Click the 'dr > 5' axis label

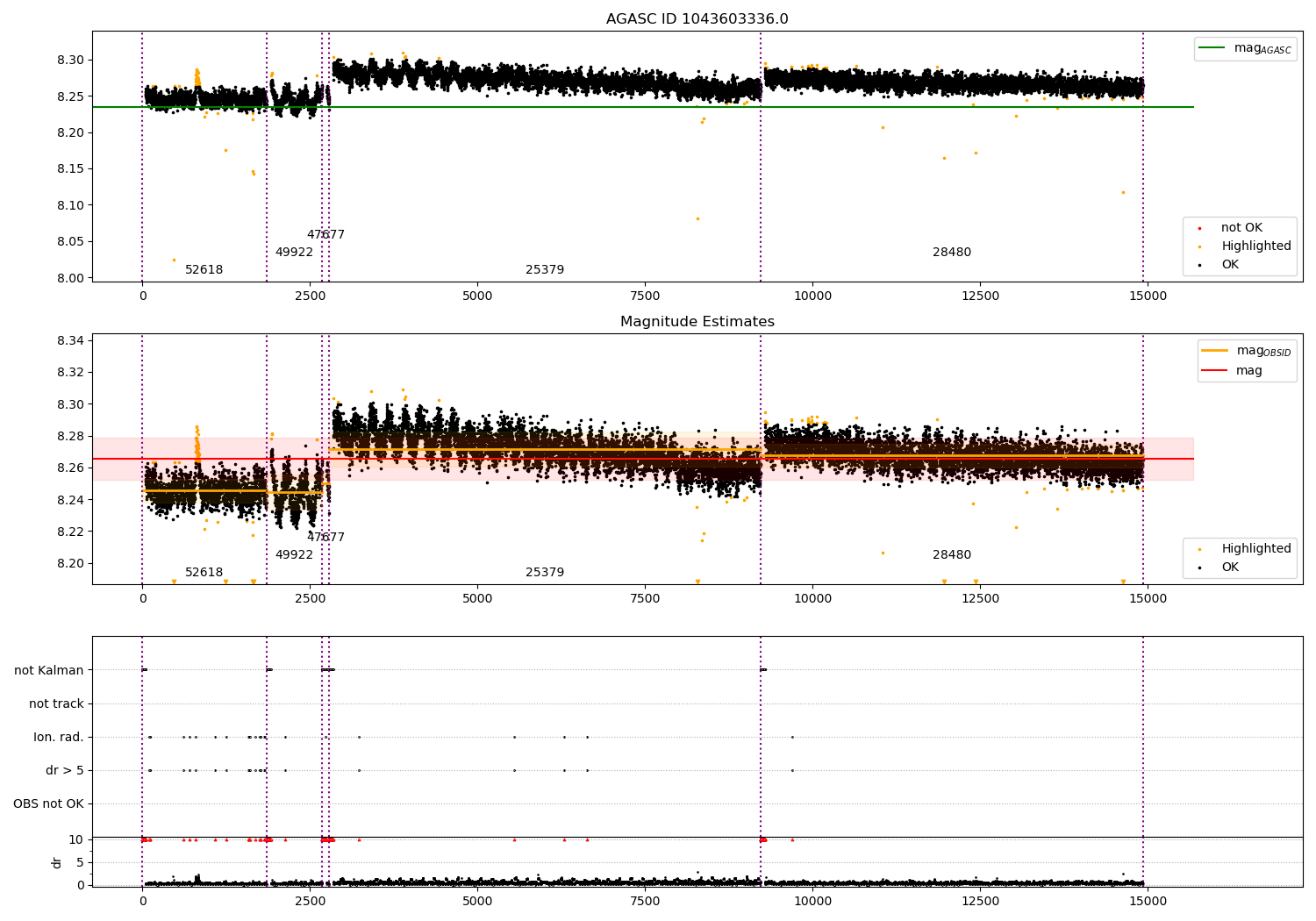pyautogui.click(x=65, y=771)
